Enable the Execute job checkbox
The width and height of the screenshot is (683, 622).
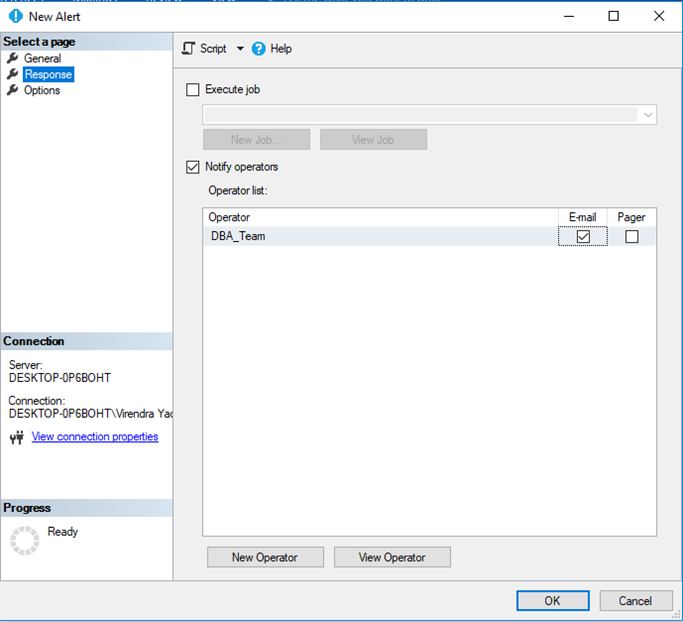coord(193,90)
